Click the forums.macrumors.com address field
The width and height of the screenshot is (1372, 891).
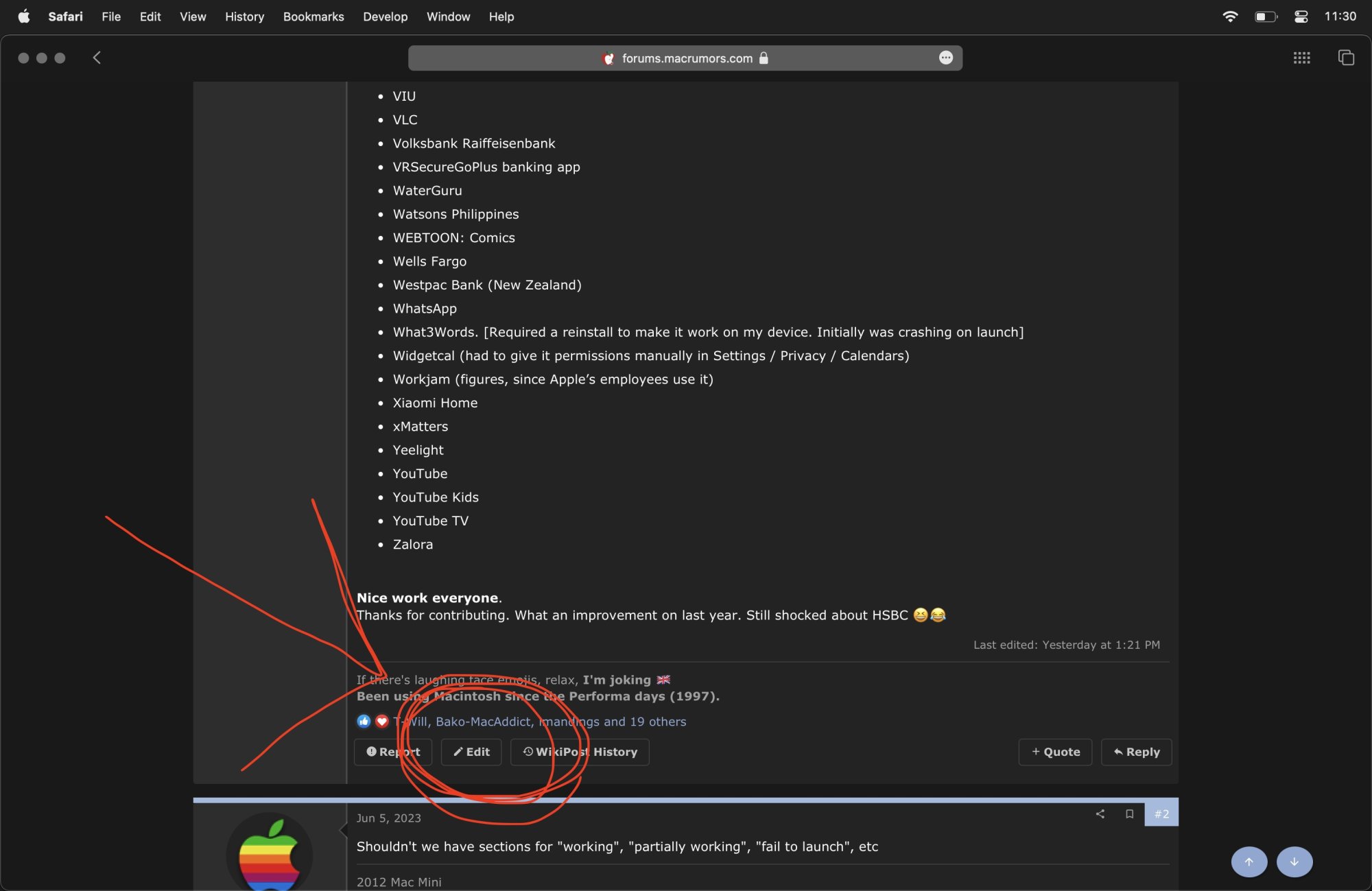(x=685, y=58)
